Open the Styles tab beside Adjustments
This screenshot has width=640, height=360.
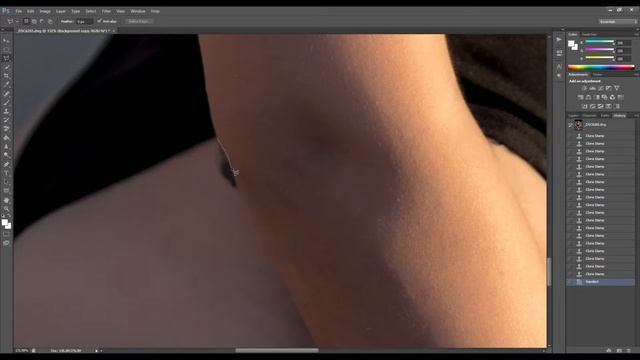point(598,75)
